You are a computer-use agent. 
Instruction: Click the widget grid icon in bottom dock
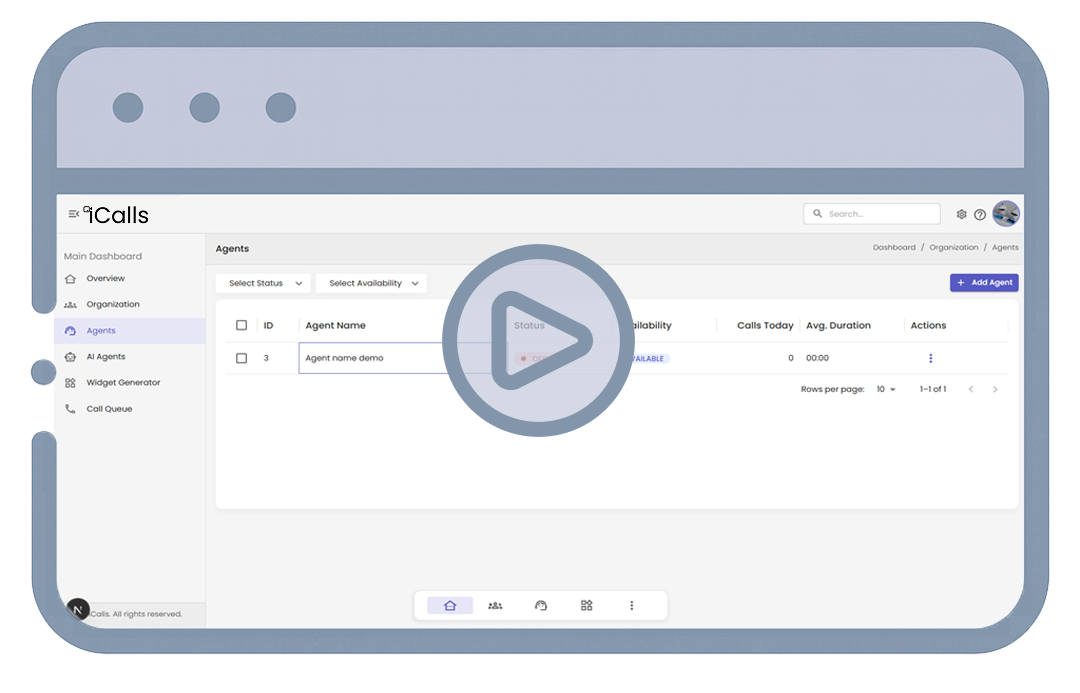[587, 605]
